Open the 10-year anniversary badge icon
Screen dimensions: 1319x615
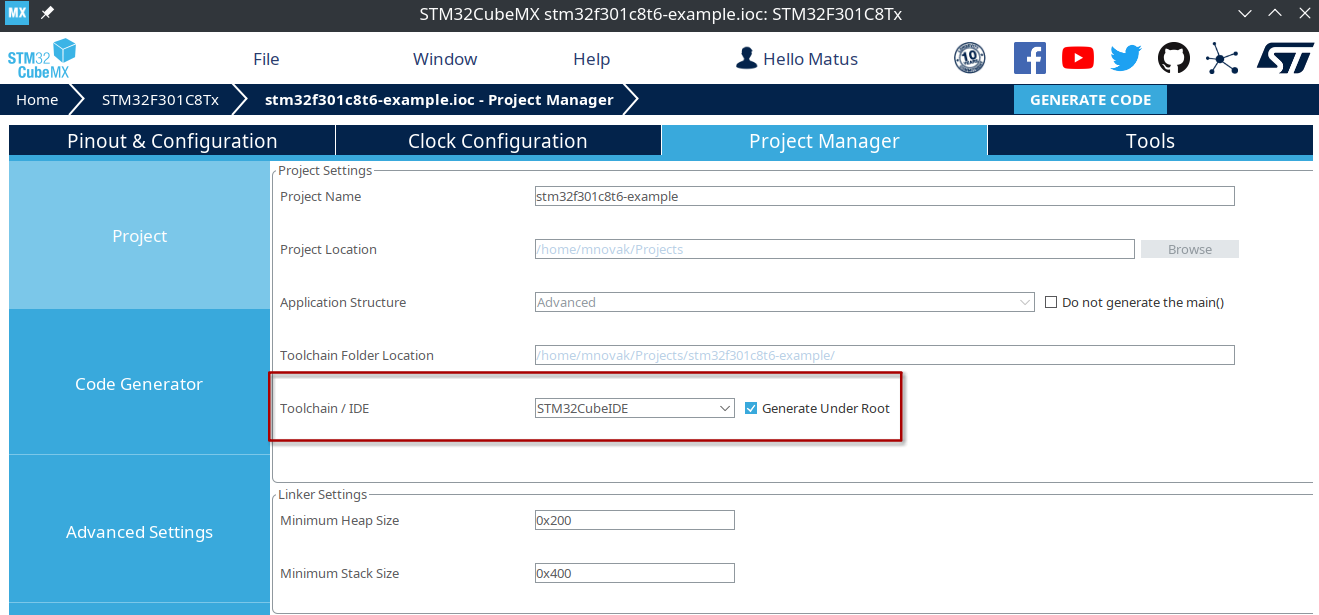tap(969, 58)
